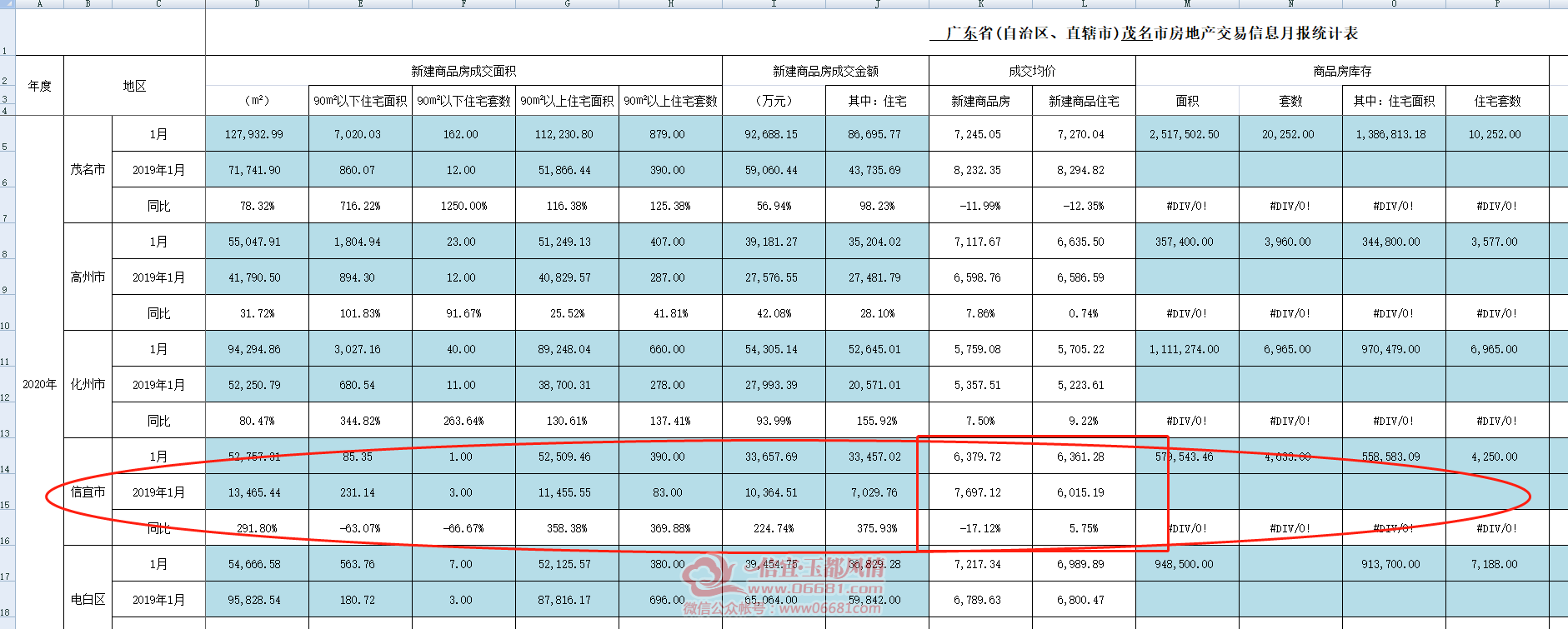Viewport: 1568px width, 629px height.
Task: Click the 成交均价 header cell
Action: [x=1032, y=71]
